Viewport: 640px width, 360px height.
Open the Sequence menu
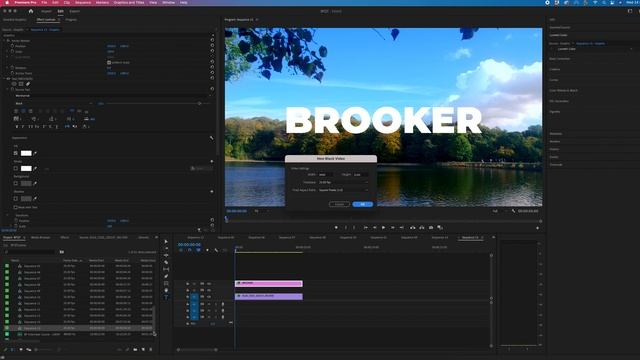83,2
